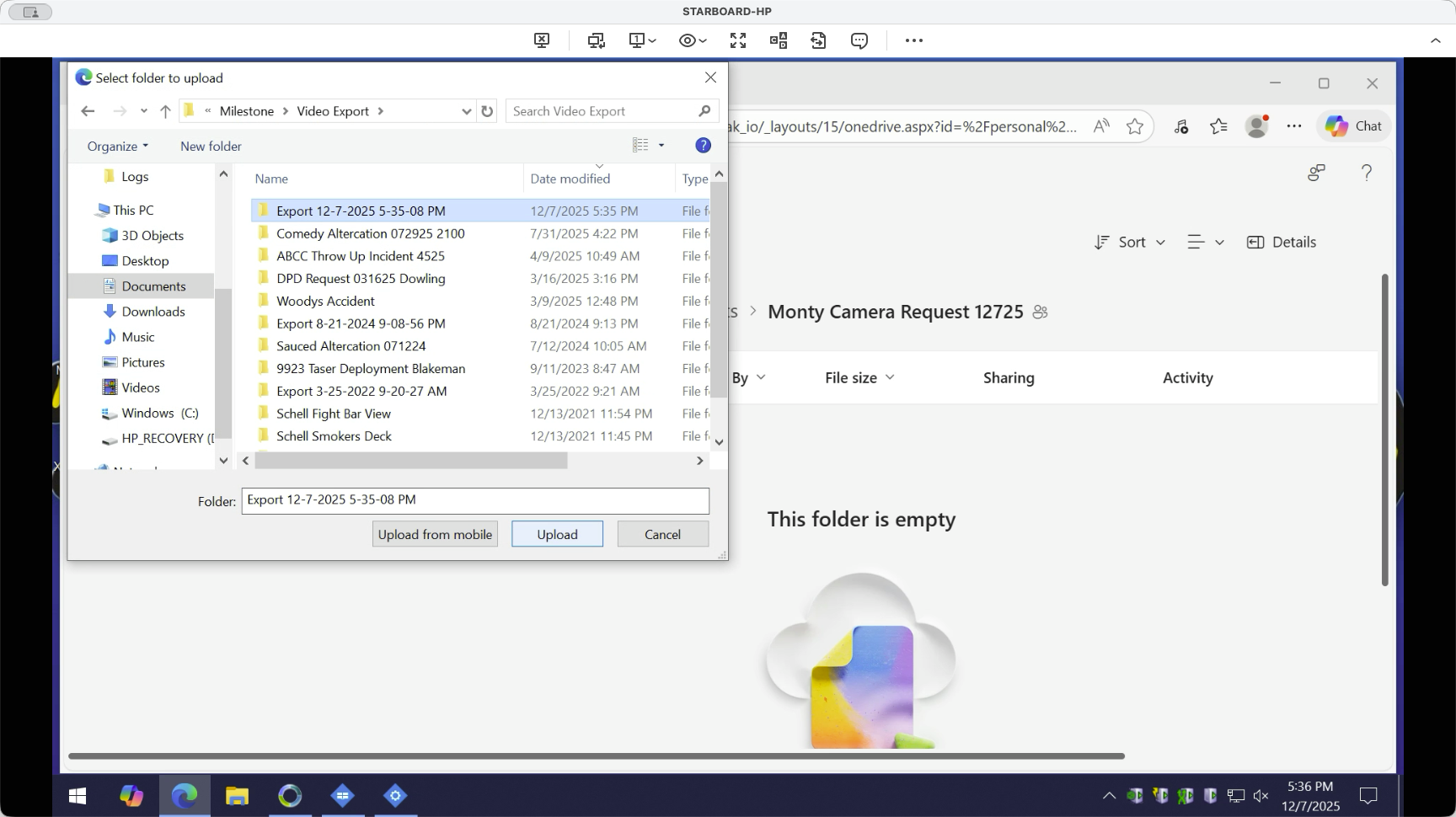Sort by Date modified column header

point(570,179)
